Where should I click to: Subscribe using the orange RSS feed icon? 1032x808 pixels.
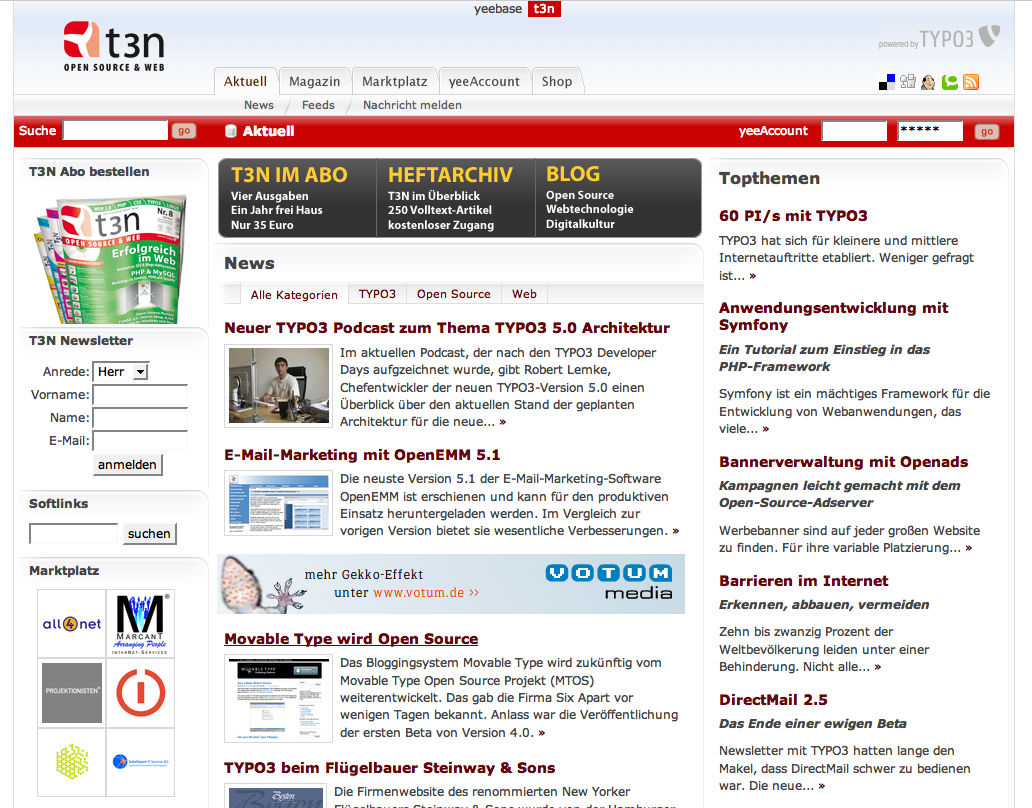point(969,81)
